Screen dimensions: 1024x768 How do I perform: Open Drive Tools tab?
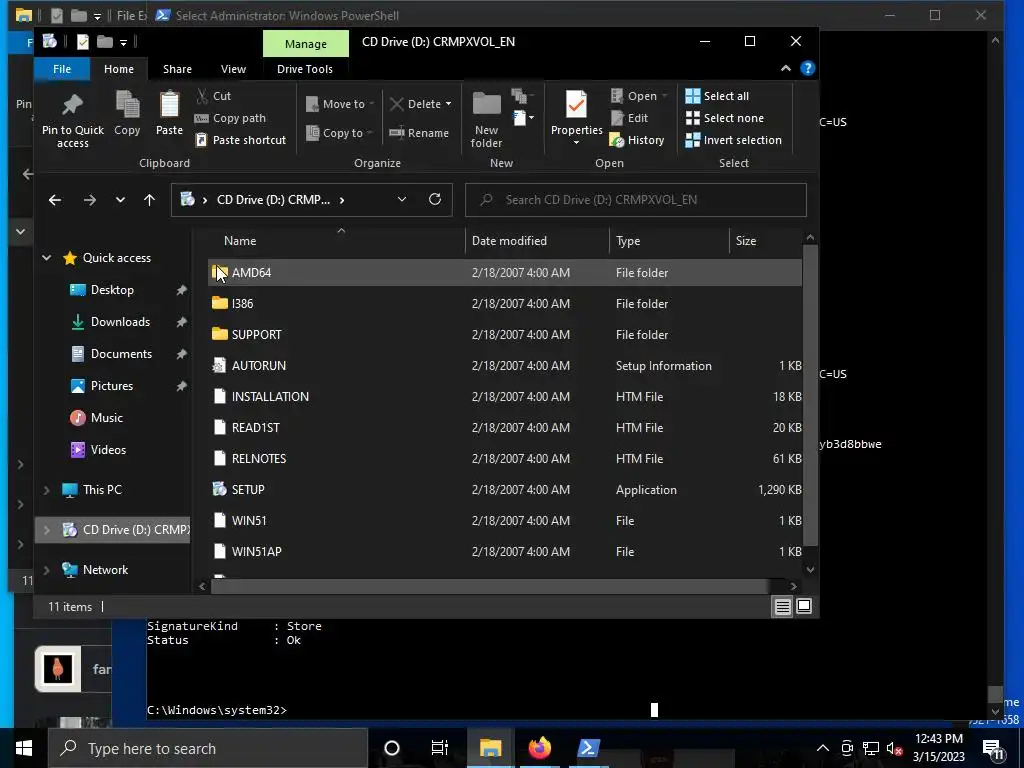[x=305, y=69]
